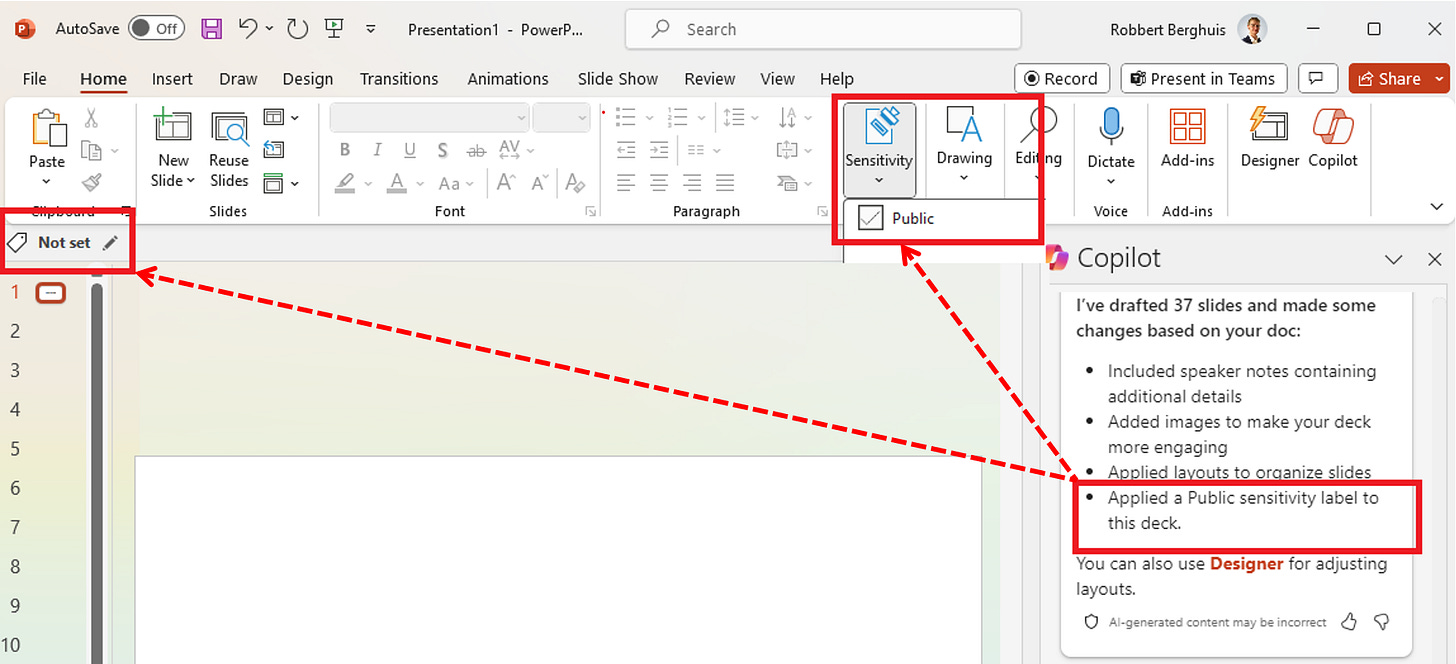Switch to the Transitions tab
1456x664 pixels.
coord(399,79)
